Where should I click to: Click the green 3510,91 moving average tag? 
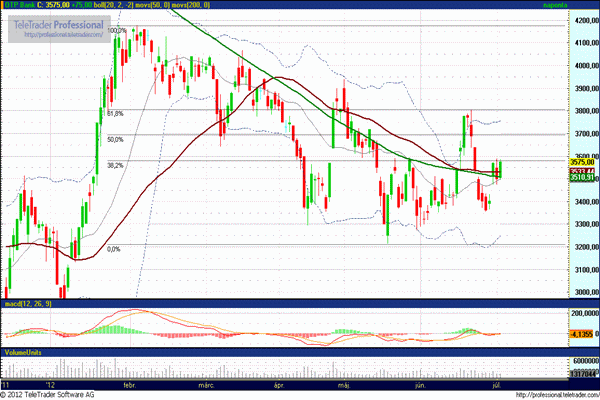[x=582, y=178]
